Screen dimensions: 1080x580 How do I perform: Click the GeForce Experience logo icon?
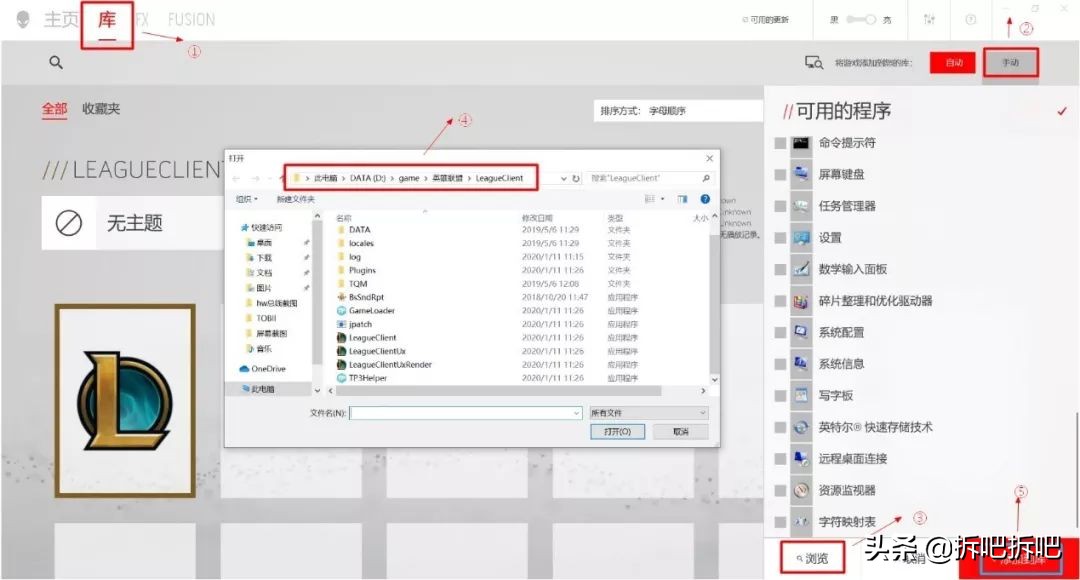(x=22, y=18)
